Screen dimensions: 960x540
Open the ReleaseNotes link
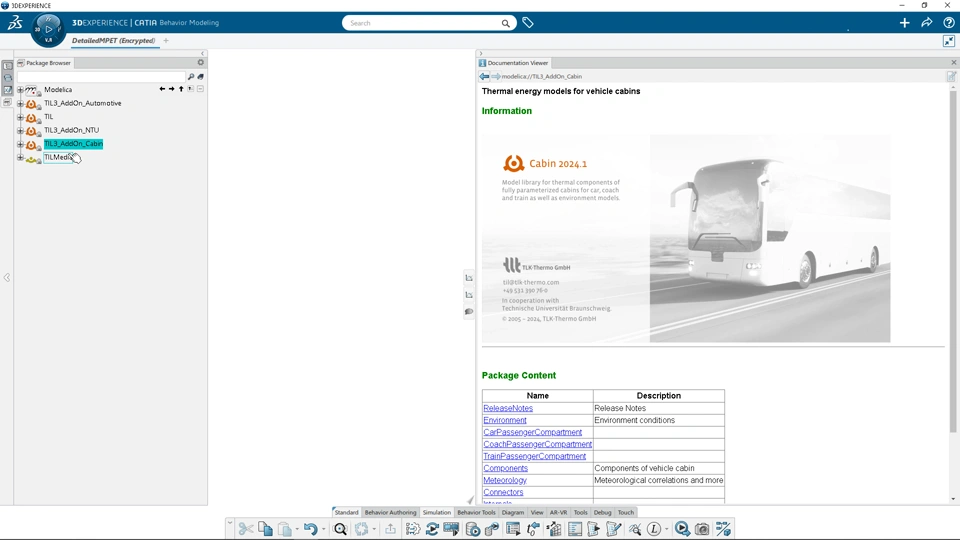pos(508,408)
